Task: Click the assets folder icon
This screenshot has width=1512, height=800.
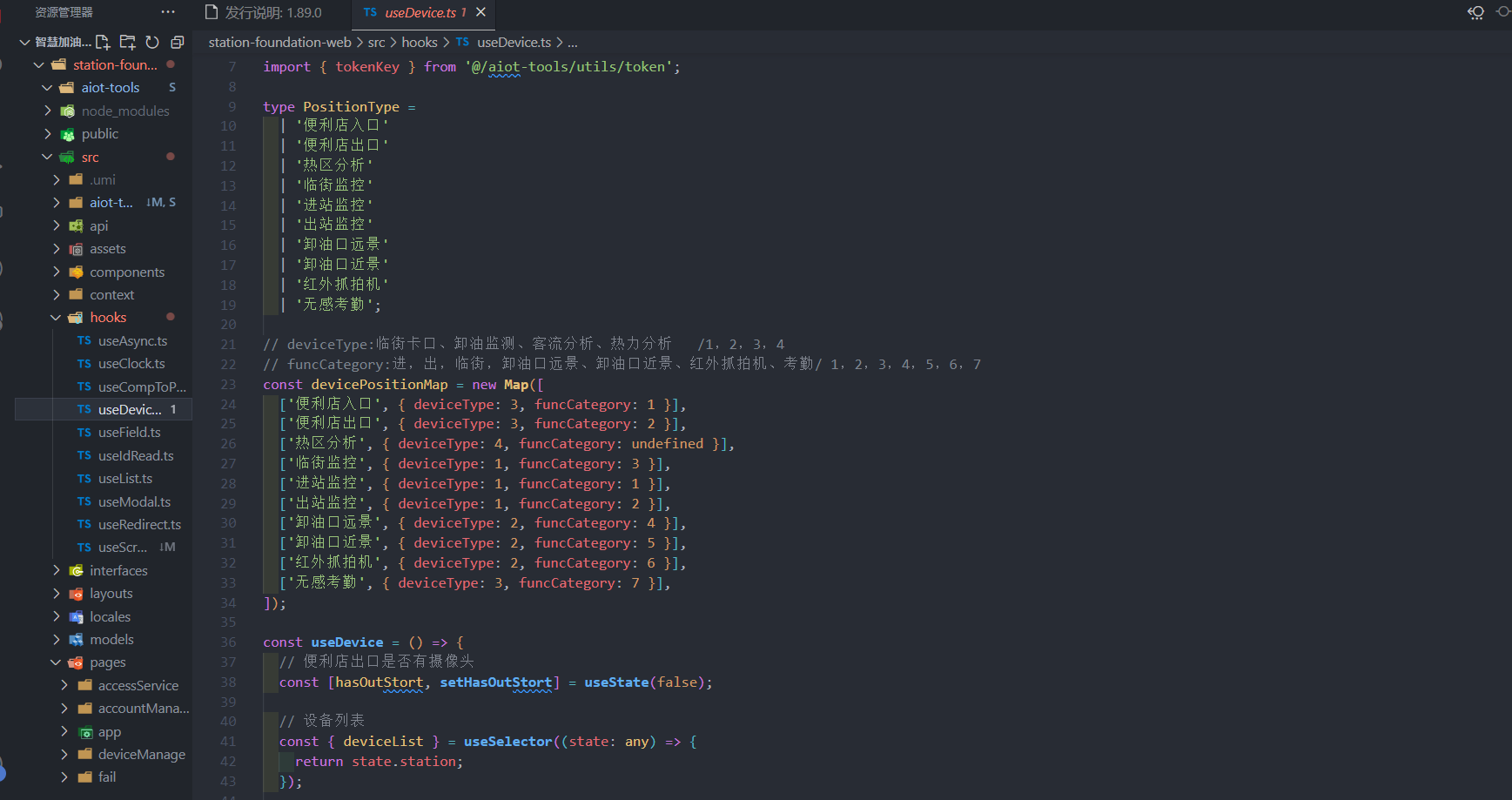Action: (x=76, y=249)
